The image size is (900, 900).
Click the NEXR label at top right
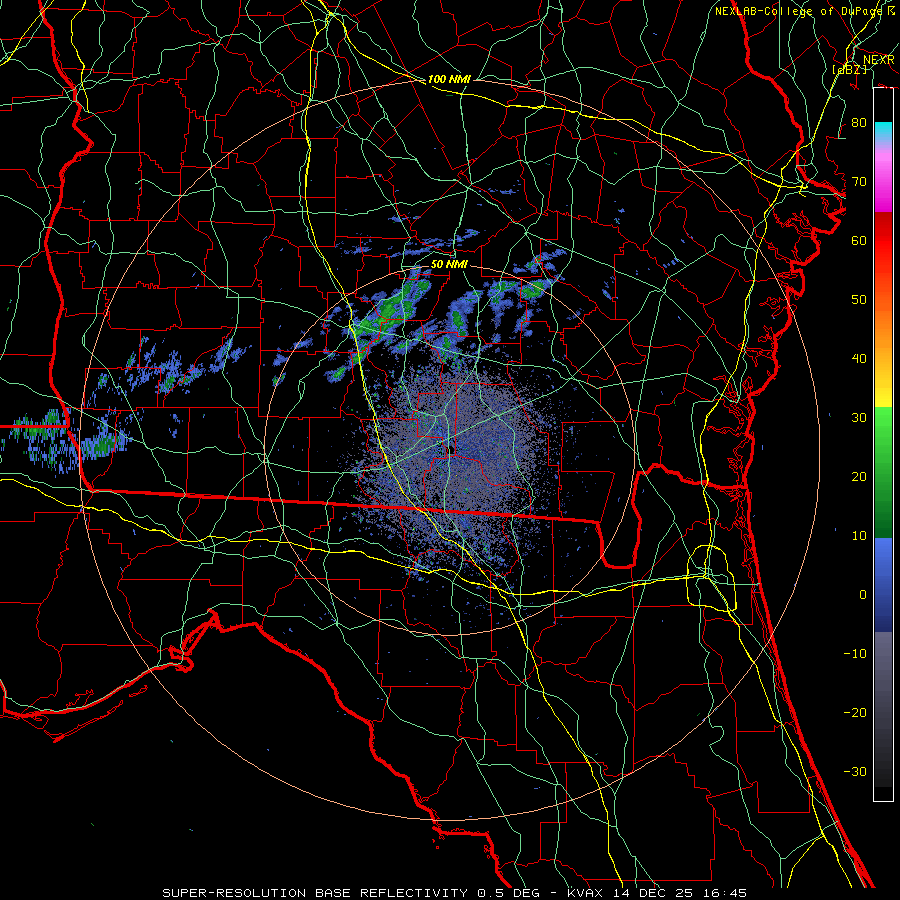click(878, 60)
